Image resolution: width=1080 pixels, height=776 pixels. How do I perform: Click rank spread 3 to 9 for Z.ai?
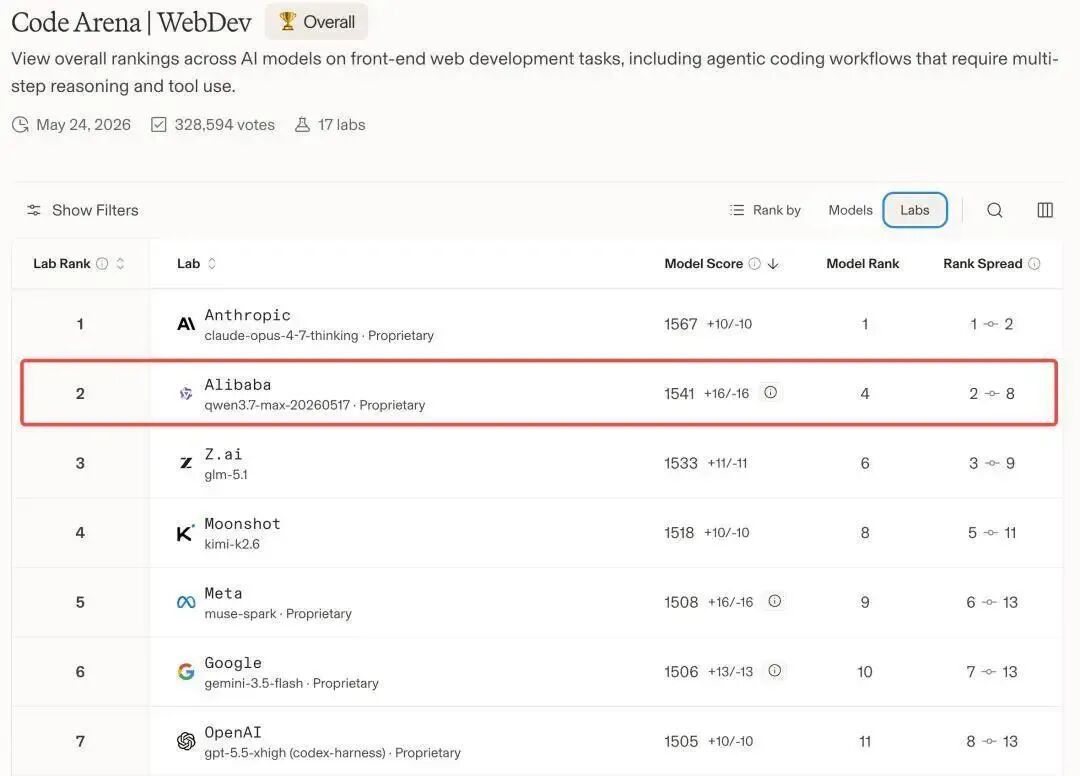(992, 463)
